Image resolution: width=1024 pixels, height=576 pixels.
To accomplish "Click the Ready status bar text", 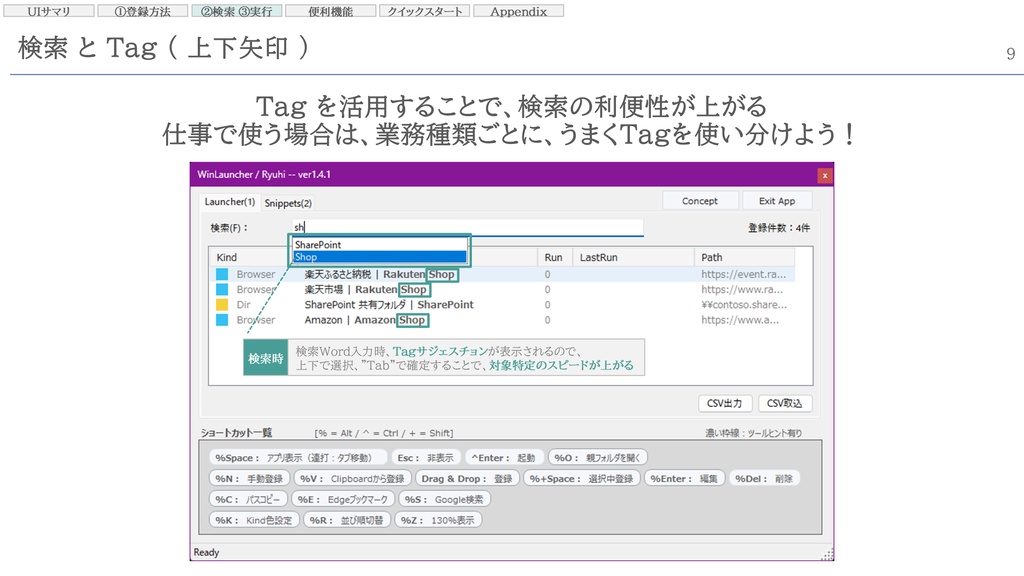I will tap(206, 552).
